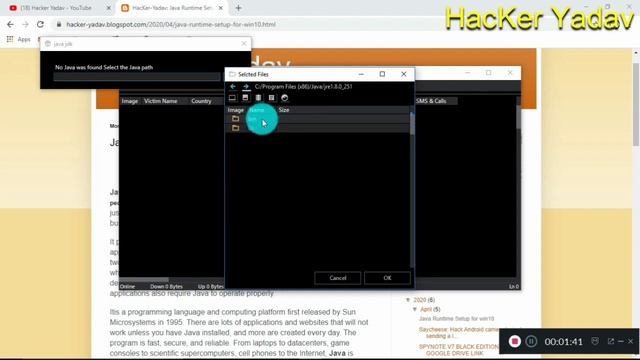Click the Victim Name column header
This screenshot has width=640, height=360.
[x=160, y=101]
